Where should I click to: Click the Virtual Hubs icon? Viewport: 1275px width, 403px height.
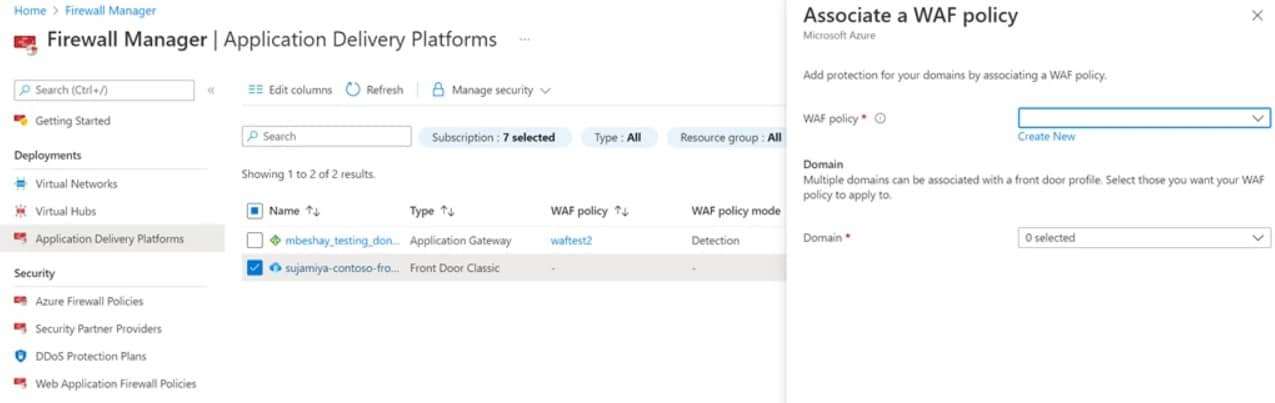(x=21, y=211)
